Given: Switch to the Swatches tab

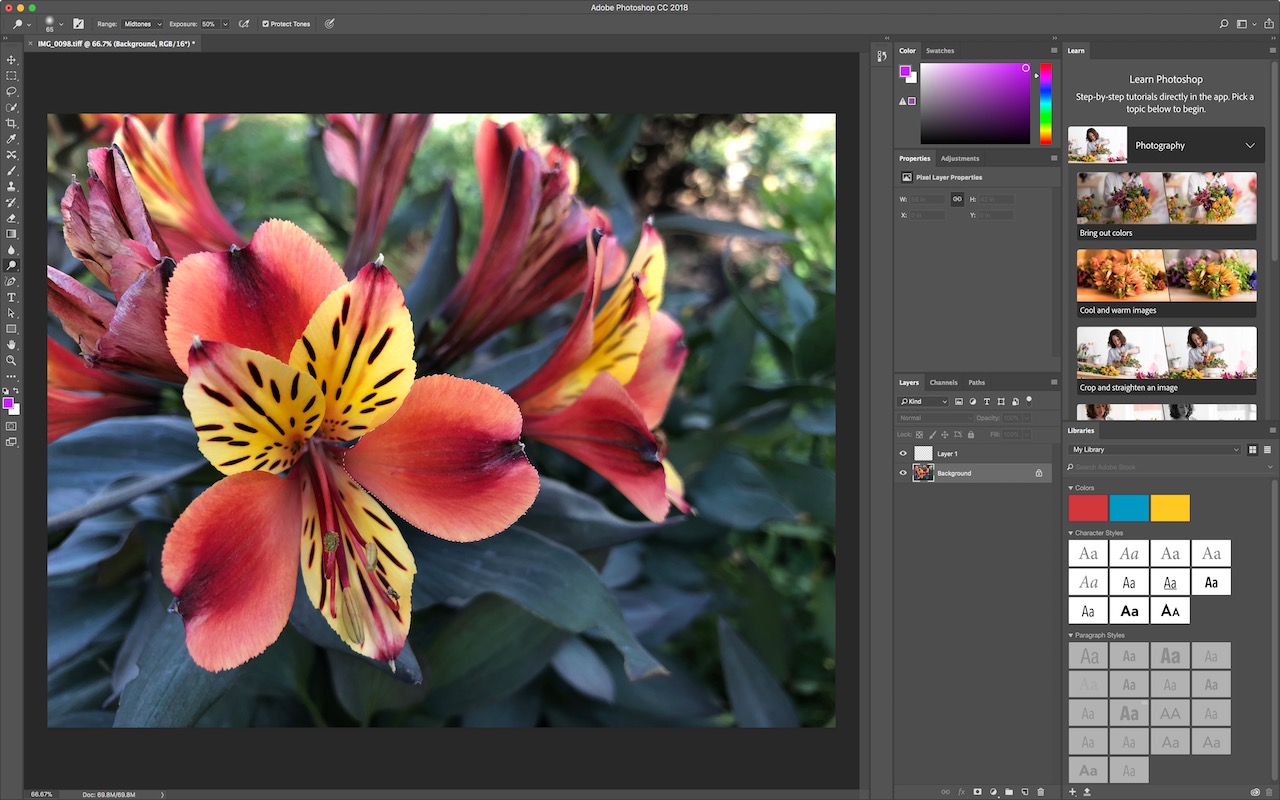Looking at the screenshot, I should [x=940, y=50].
